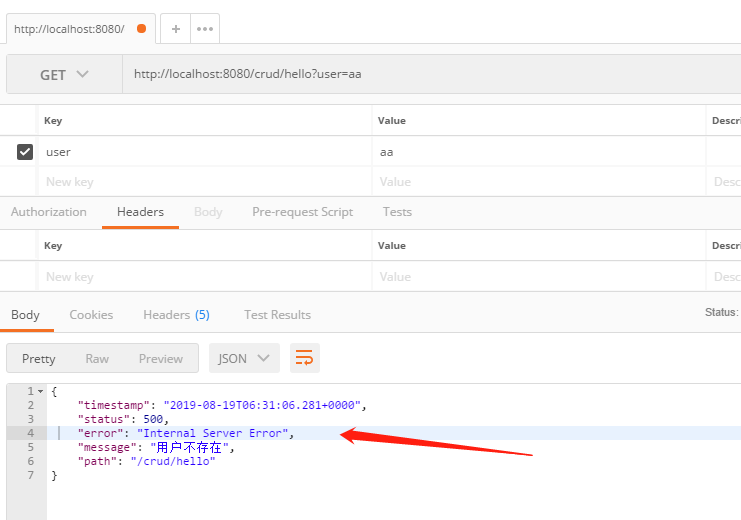Collapse the JSON root object on line 1

[x=40, y=391]
